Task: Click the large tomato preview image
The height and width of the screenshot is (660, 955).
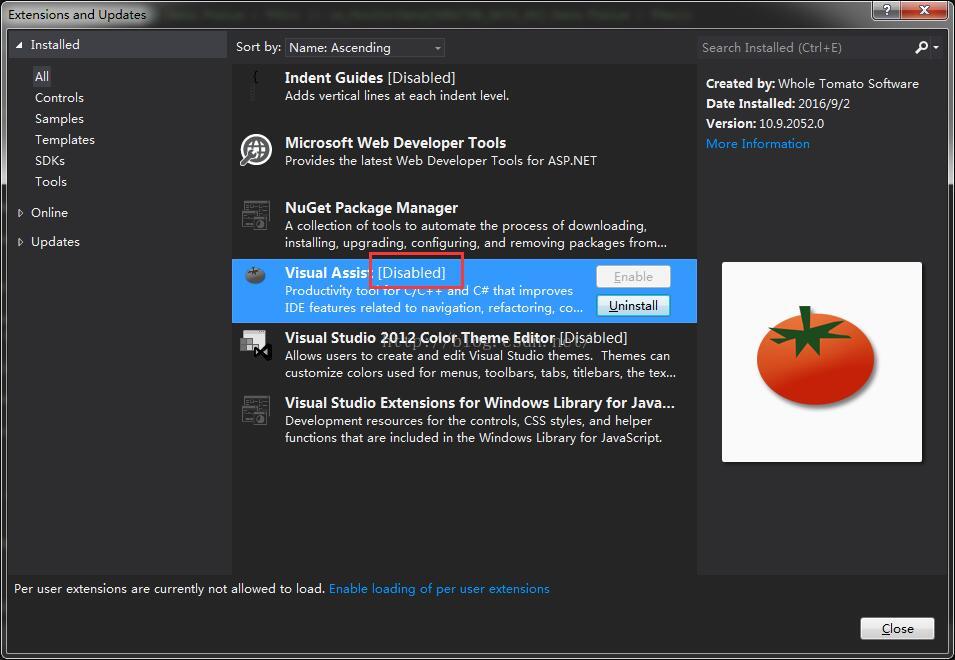Action: (x=822, y=362)
